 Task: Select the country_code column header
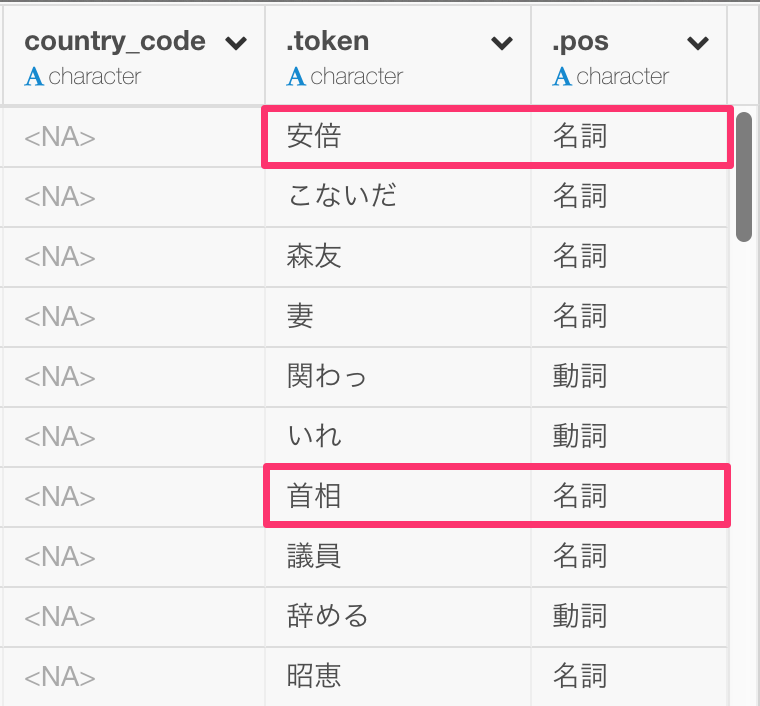tap(115, 42)
